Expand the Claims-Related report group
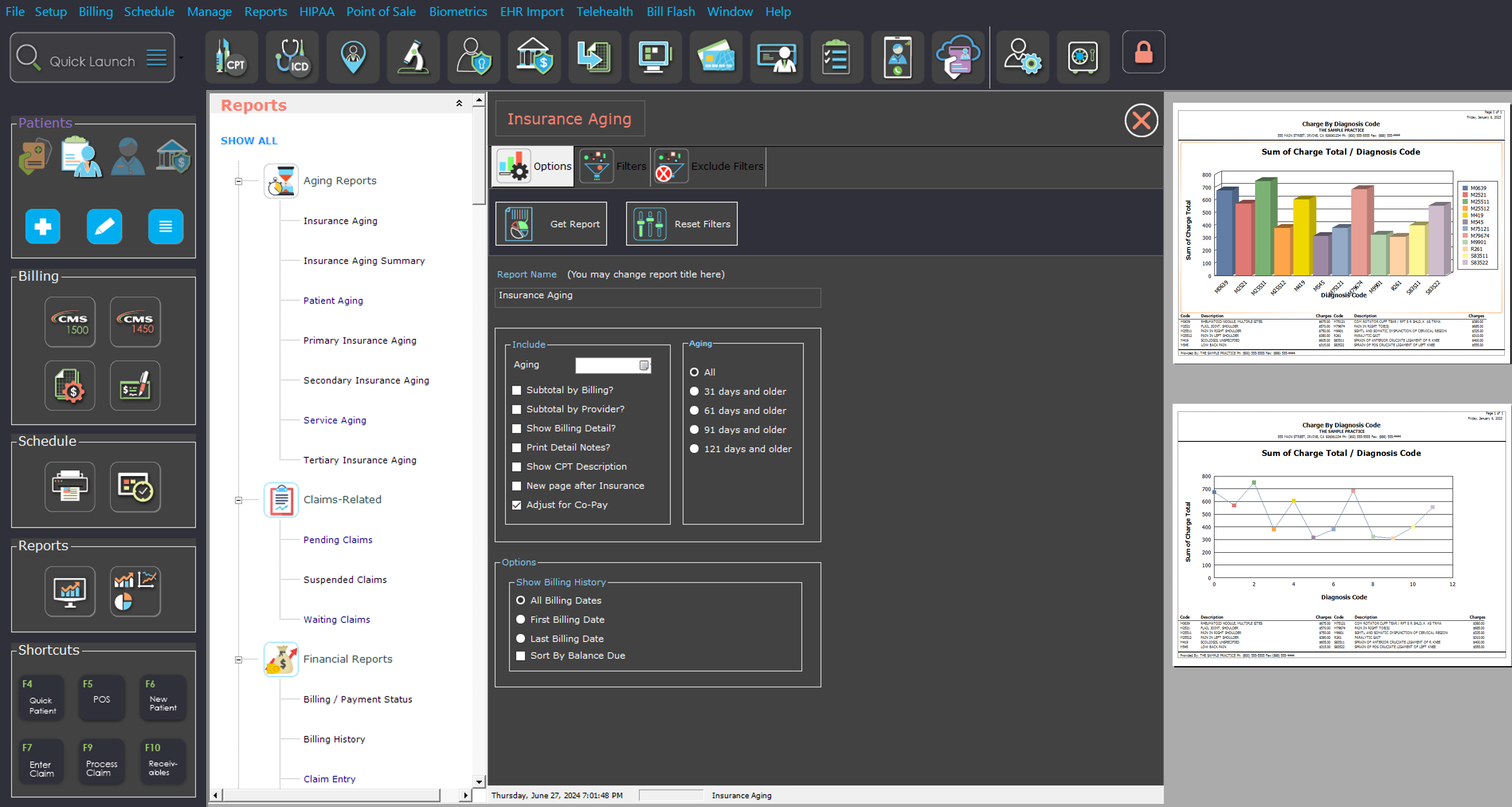 [238, 500]
